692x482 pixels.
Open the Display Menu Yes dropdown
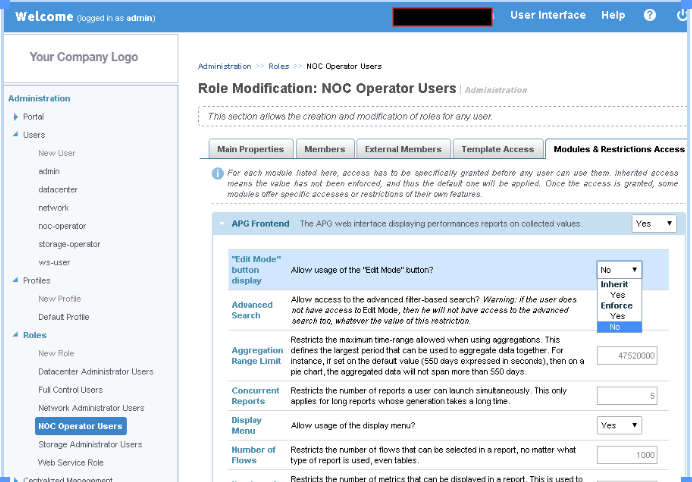620,425
